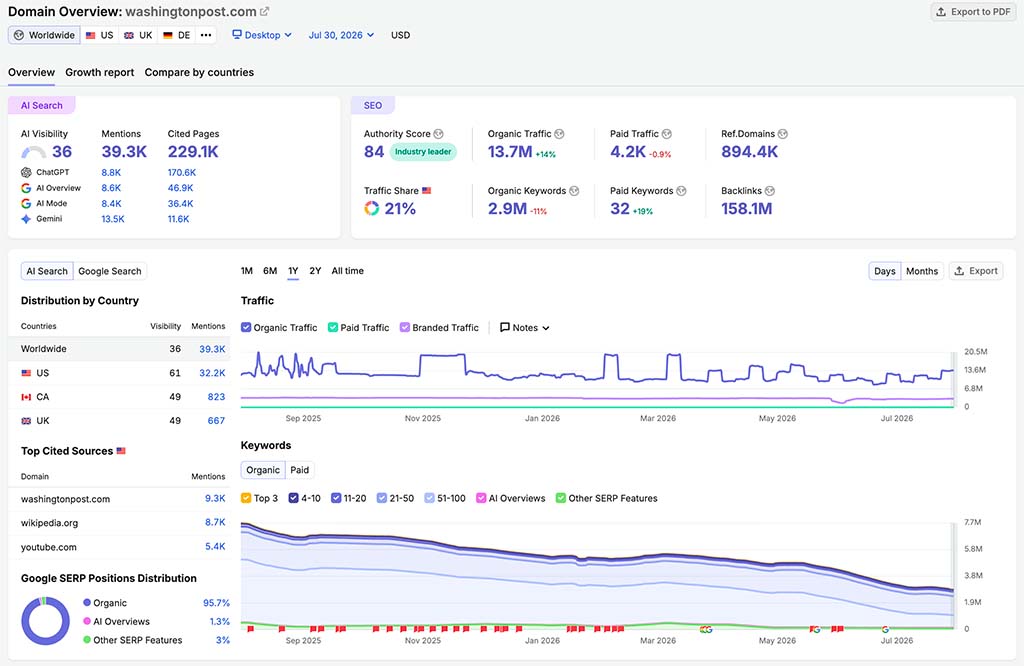Choose the US flag database
Screen dimensions: 1024x666
point(99,35)
